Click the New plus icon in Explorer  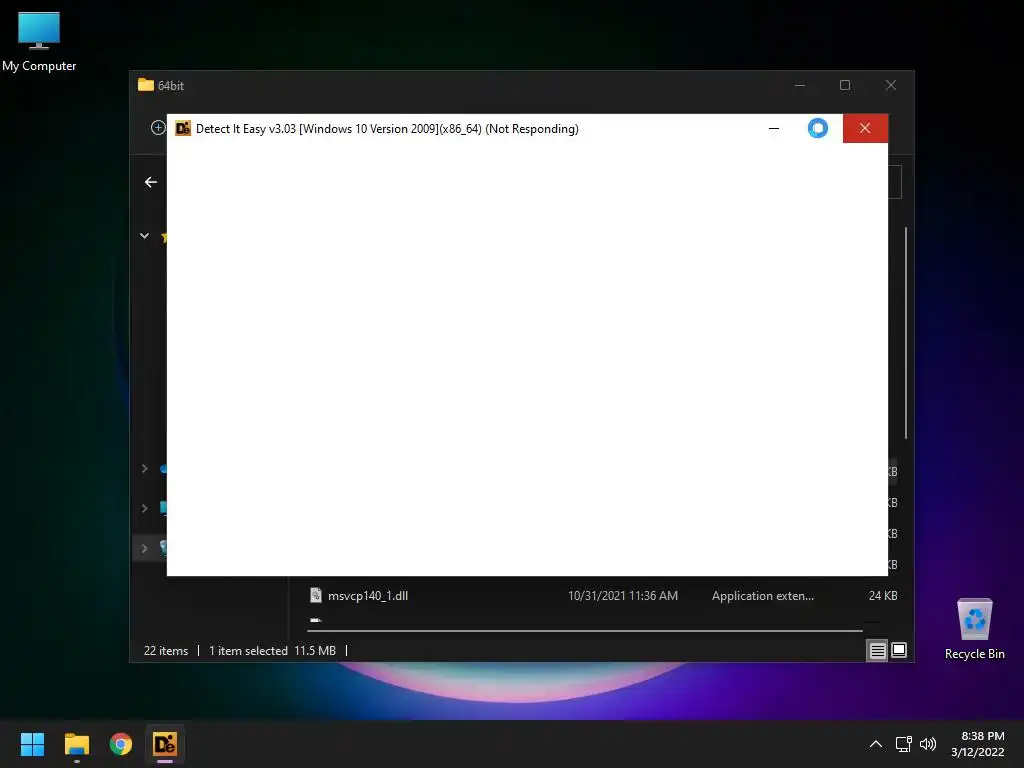pos(158,128)
